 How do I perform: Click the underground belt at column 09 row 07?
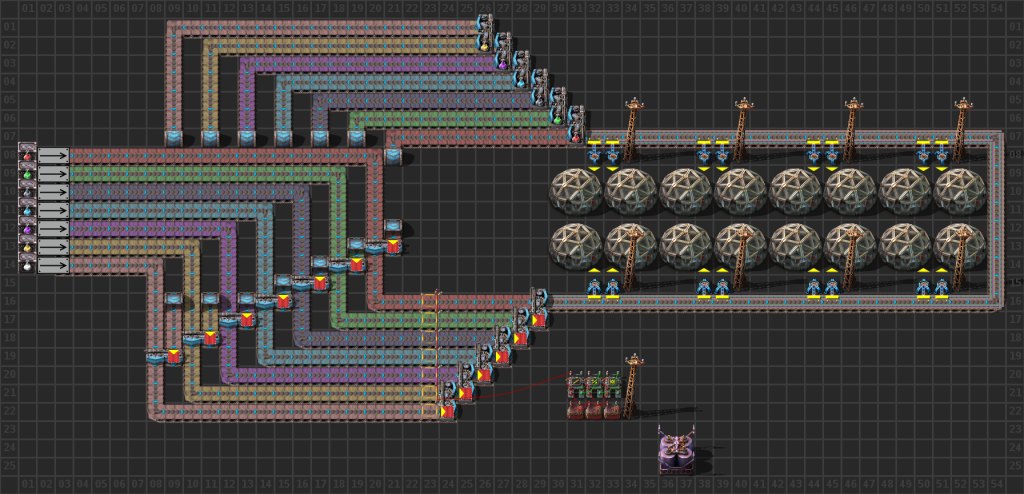pos(174,137)
